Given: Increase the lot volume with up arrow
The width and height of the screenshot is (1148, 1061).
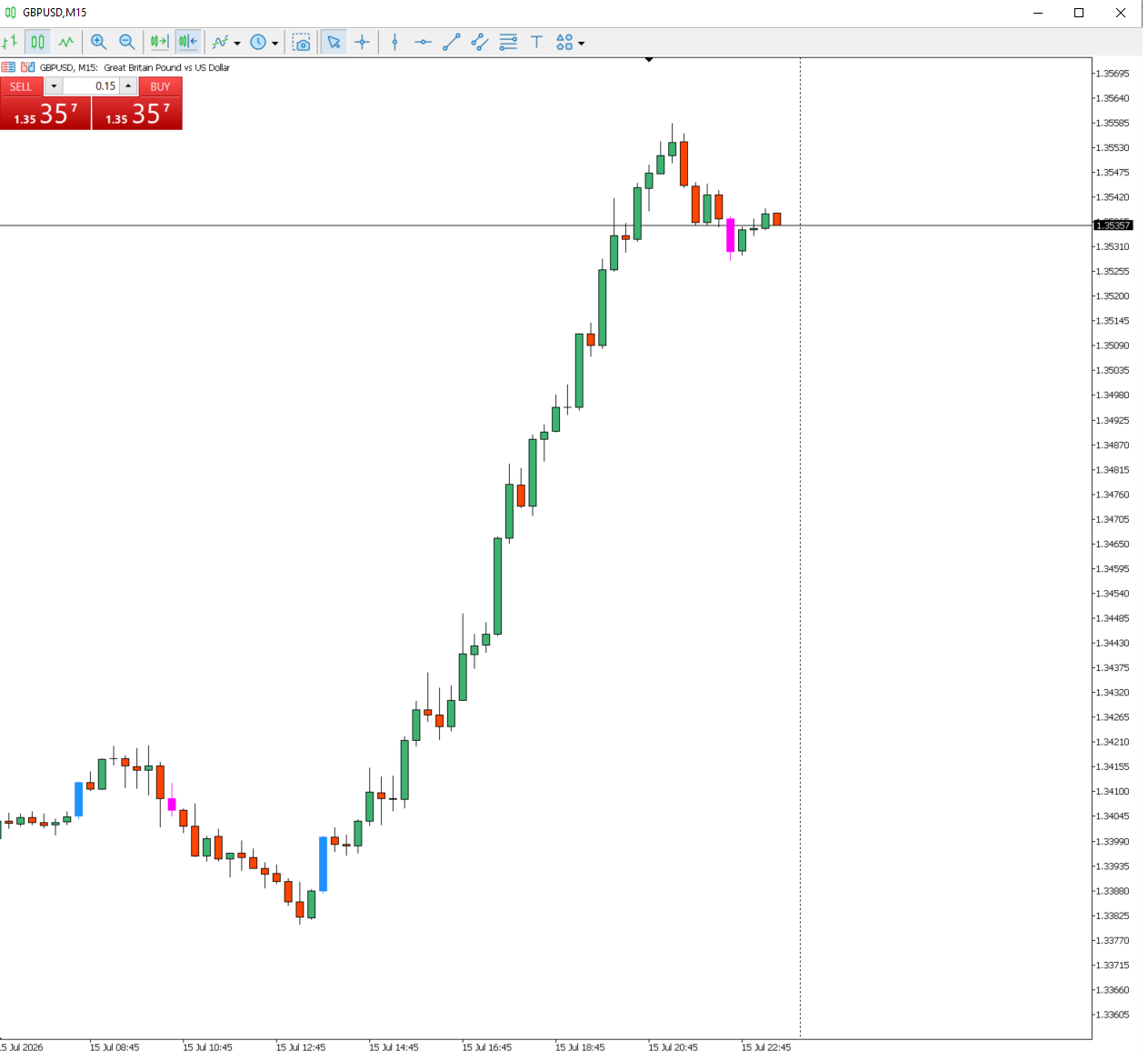Looking at the screenshot, I should [x=128, y=86].
